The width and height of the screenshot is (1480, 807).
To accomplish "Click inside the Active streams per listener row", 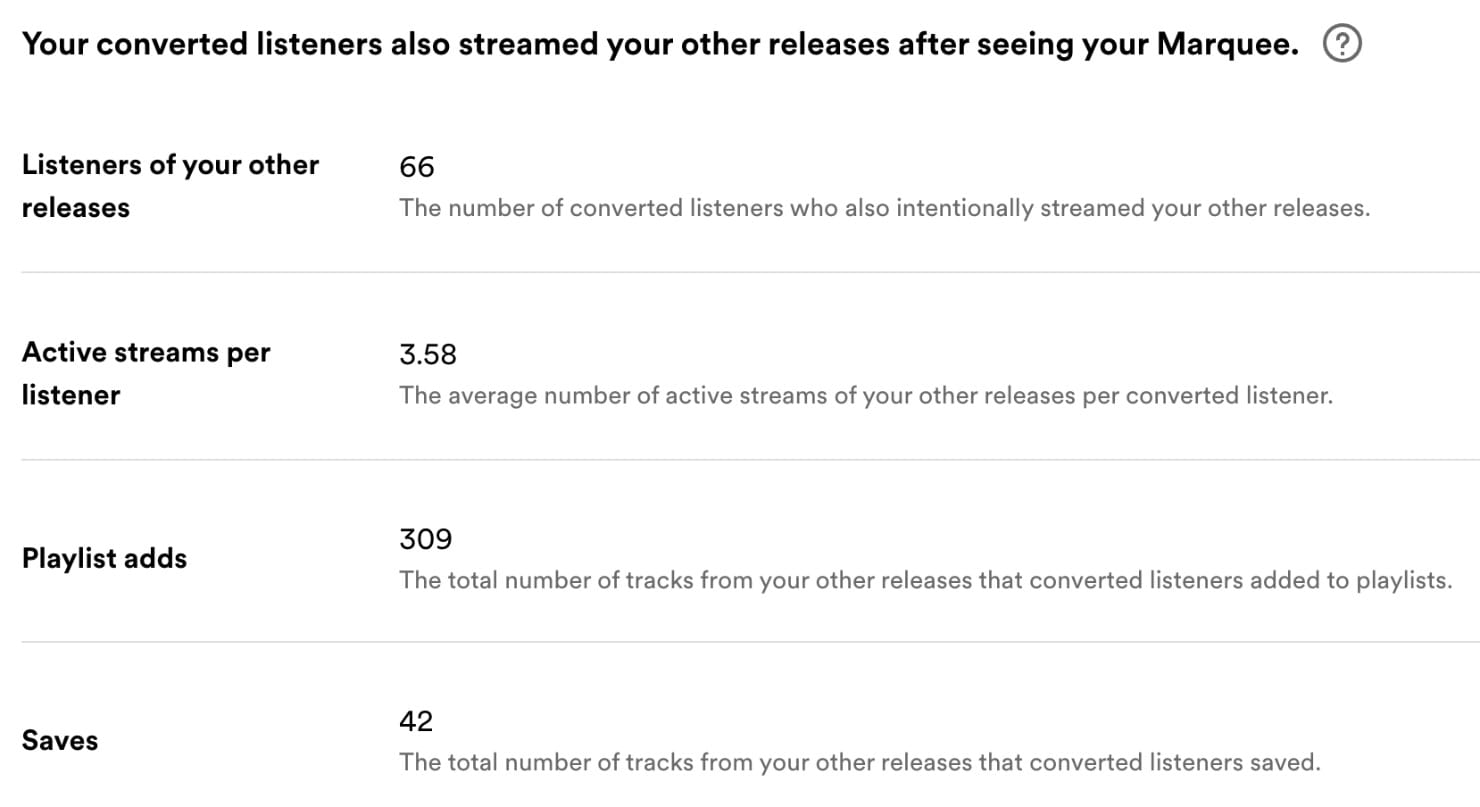I will pyautogui.click(x=740, y=373).
